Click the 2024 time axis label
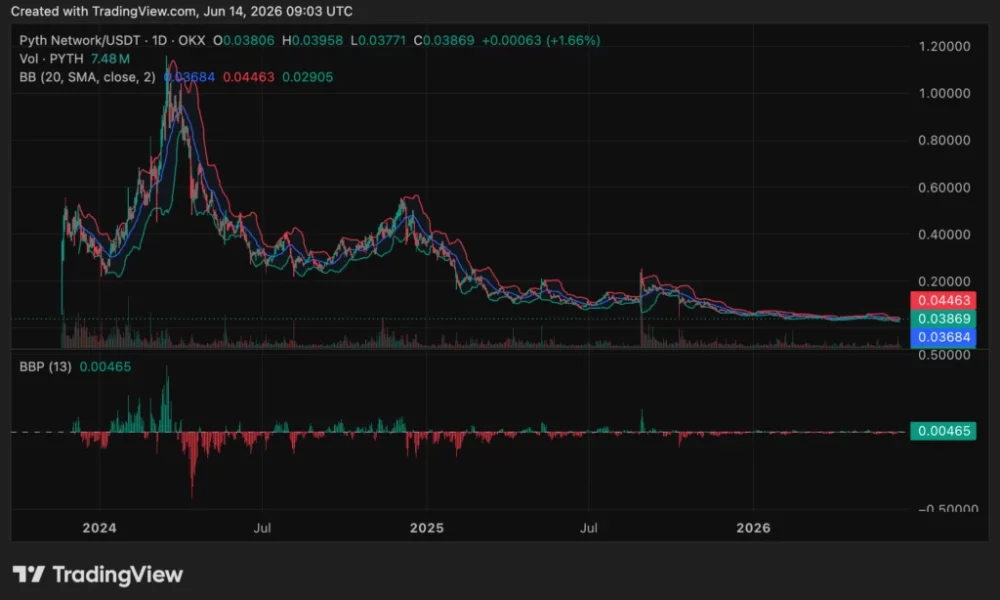Viewport: 1000px width, 600px height. (99, 528)
